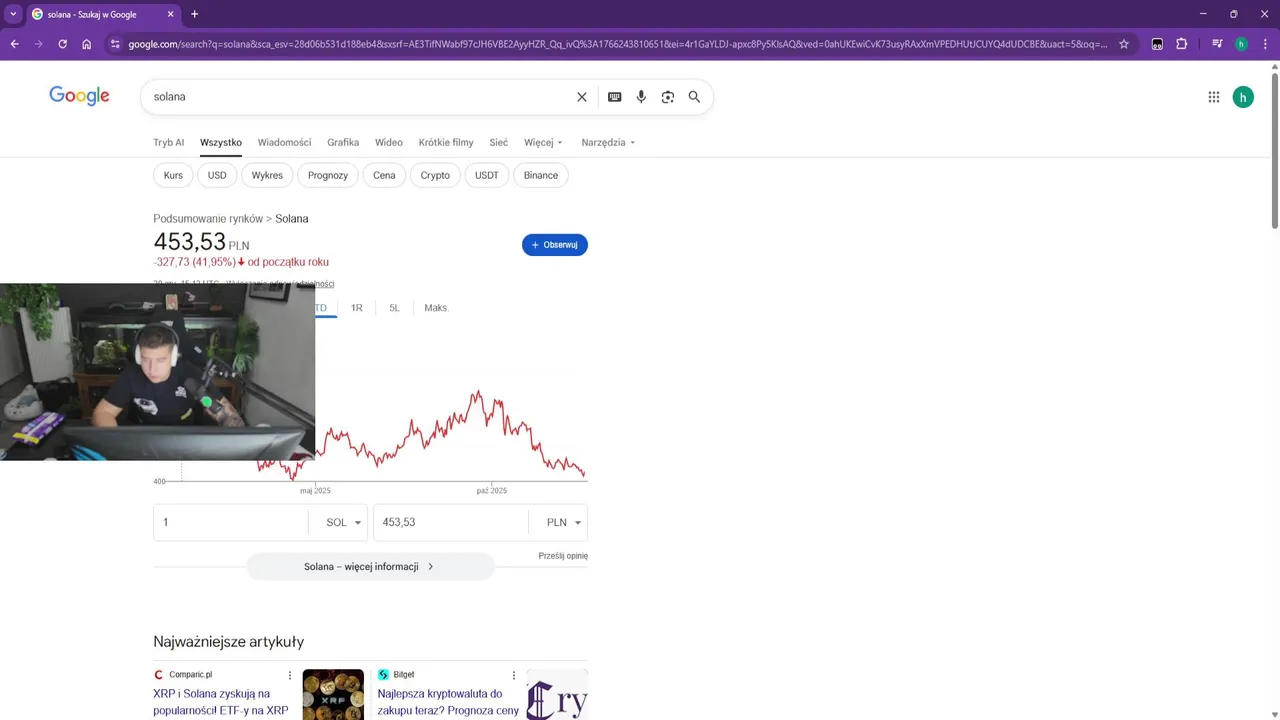This screenshot has height=720, width=1280.
Task: Open the Extensions puzzle icon
Action: point(1182,44)
